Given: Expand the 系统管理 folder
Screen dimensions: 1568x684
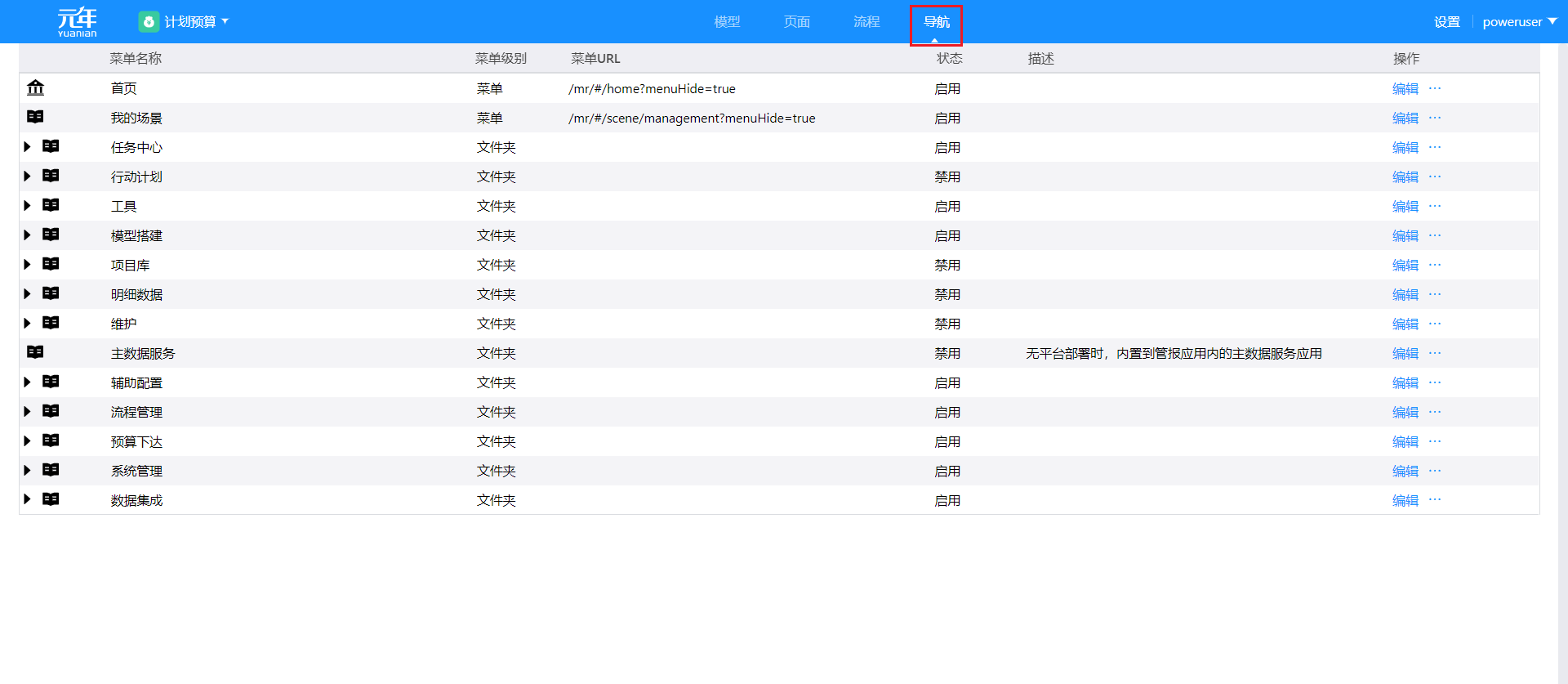Looking at the screenshot, I should (x=27, y=471).
